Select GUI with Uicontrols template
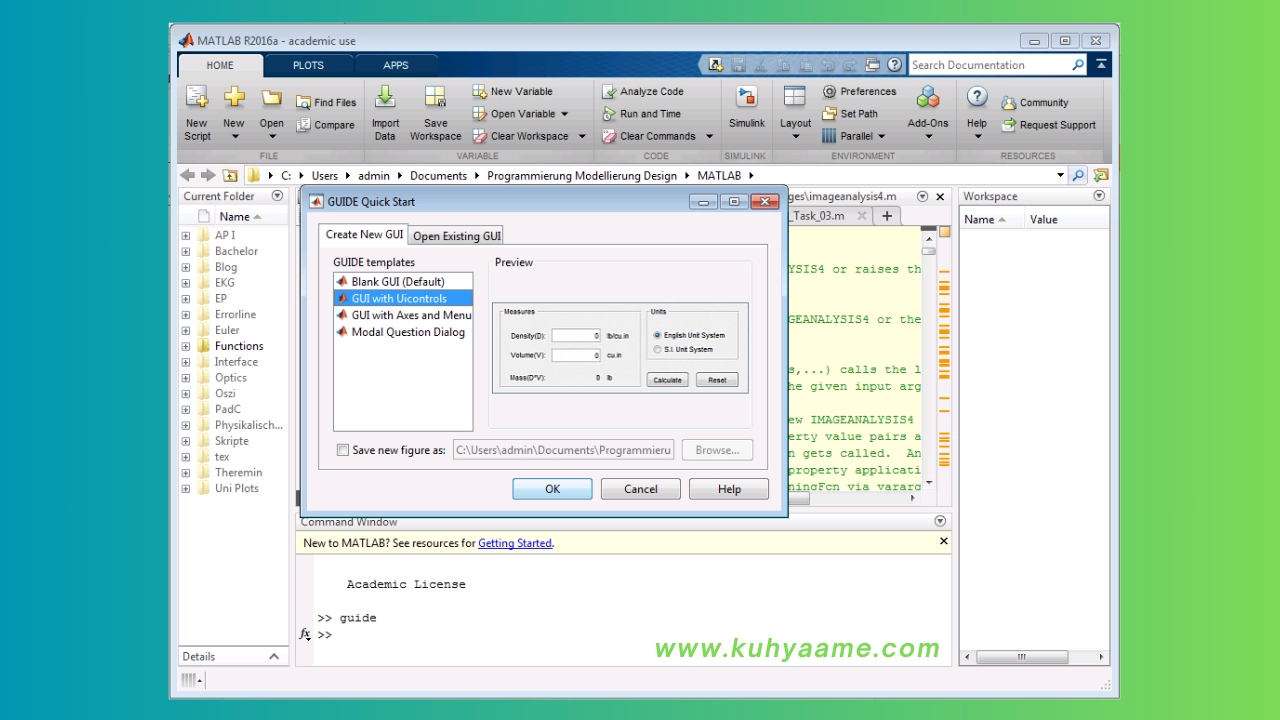This screenshot has width=1280, height=720. point(403,298)
